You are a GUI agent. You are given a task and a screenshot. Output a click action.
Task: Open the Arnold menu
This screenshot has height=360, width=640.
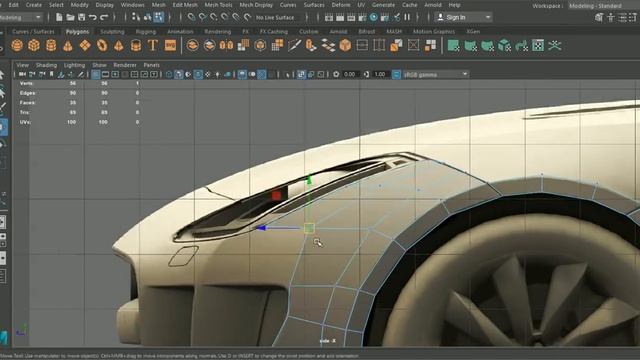click(x=433, y=5)
